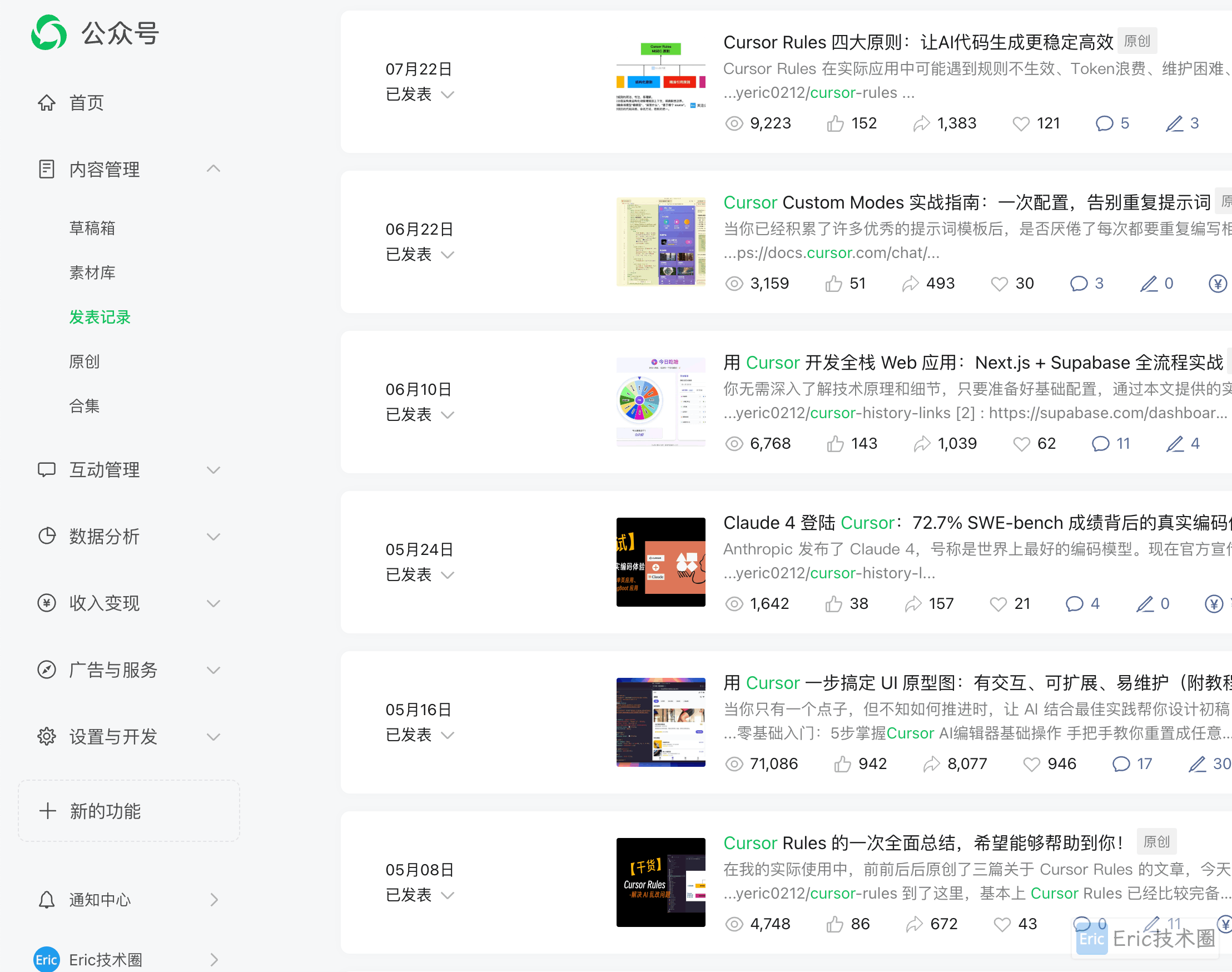Open the 通知中心 notification bell icon

(48, 899)
